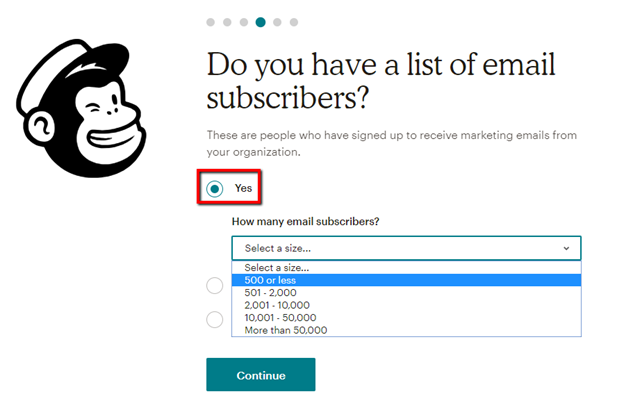The width and height of the screenshot is (624, 410).
Task: Click the third progress dot
Action: [x=244, y=21]
